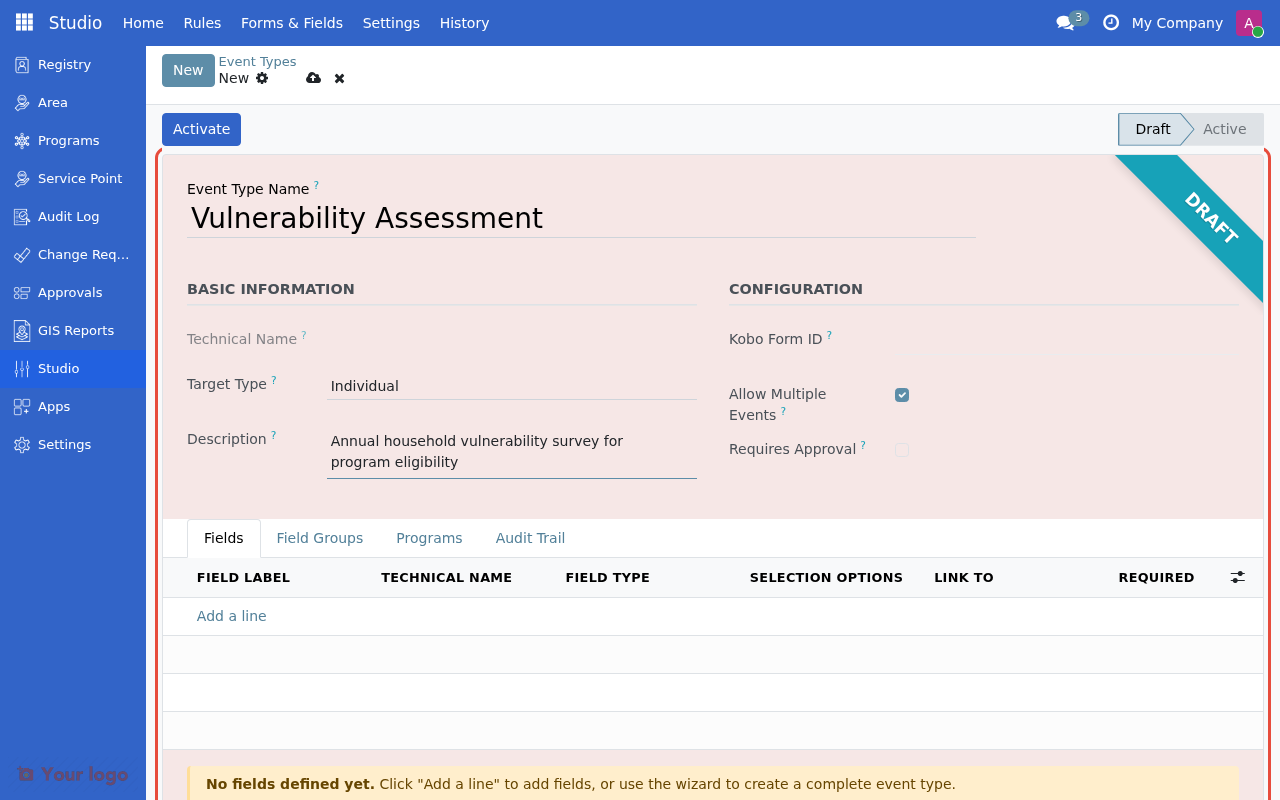Viewport: 1280px width, 800px height.
Task: View the Audit Log from the sidebar
Action: (67, 216)
